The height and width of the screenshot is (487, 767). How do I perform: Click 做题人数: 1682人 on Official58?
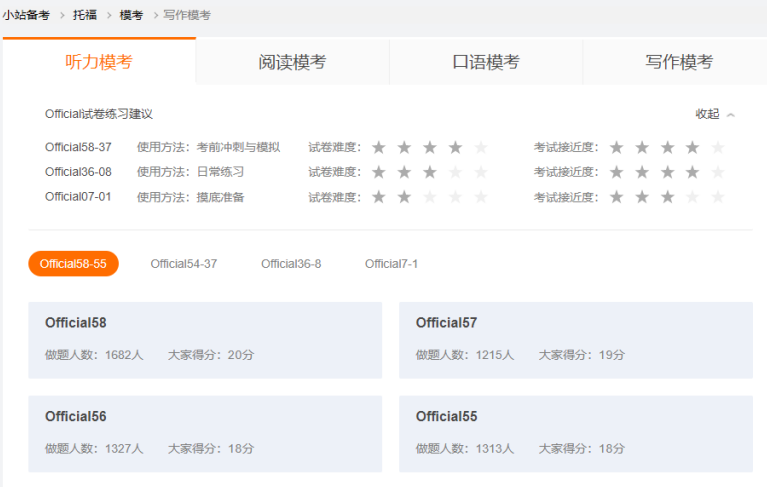[x=94, y=354]
